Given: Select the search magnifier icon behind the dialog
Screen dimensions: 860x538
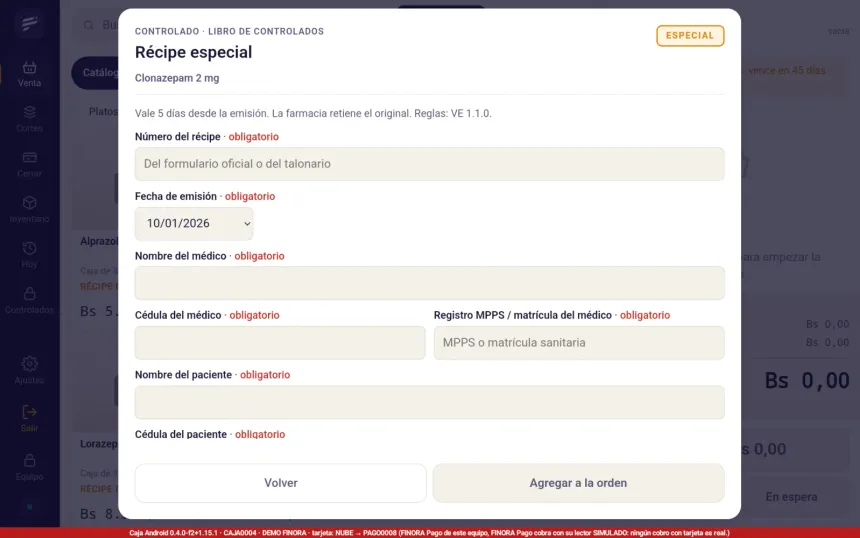Looking at the screenshot, I should (88, 25).
